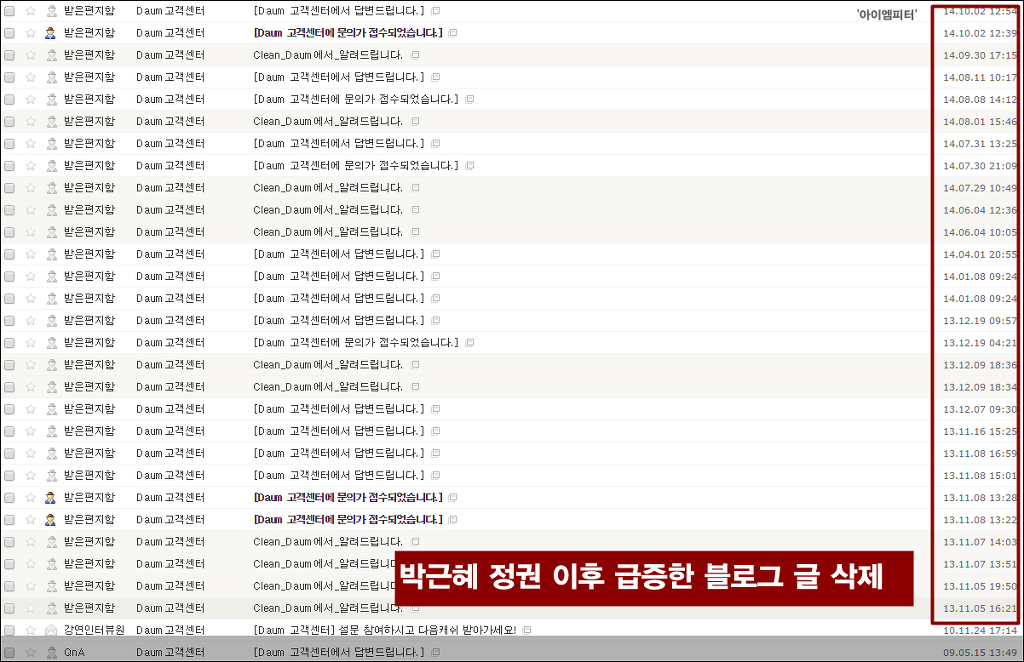Screen dimensions: 1024x662
Task: Star the email dated 14.10.02 12:54
Action: pyautogui.click(x=30, y=11)
